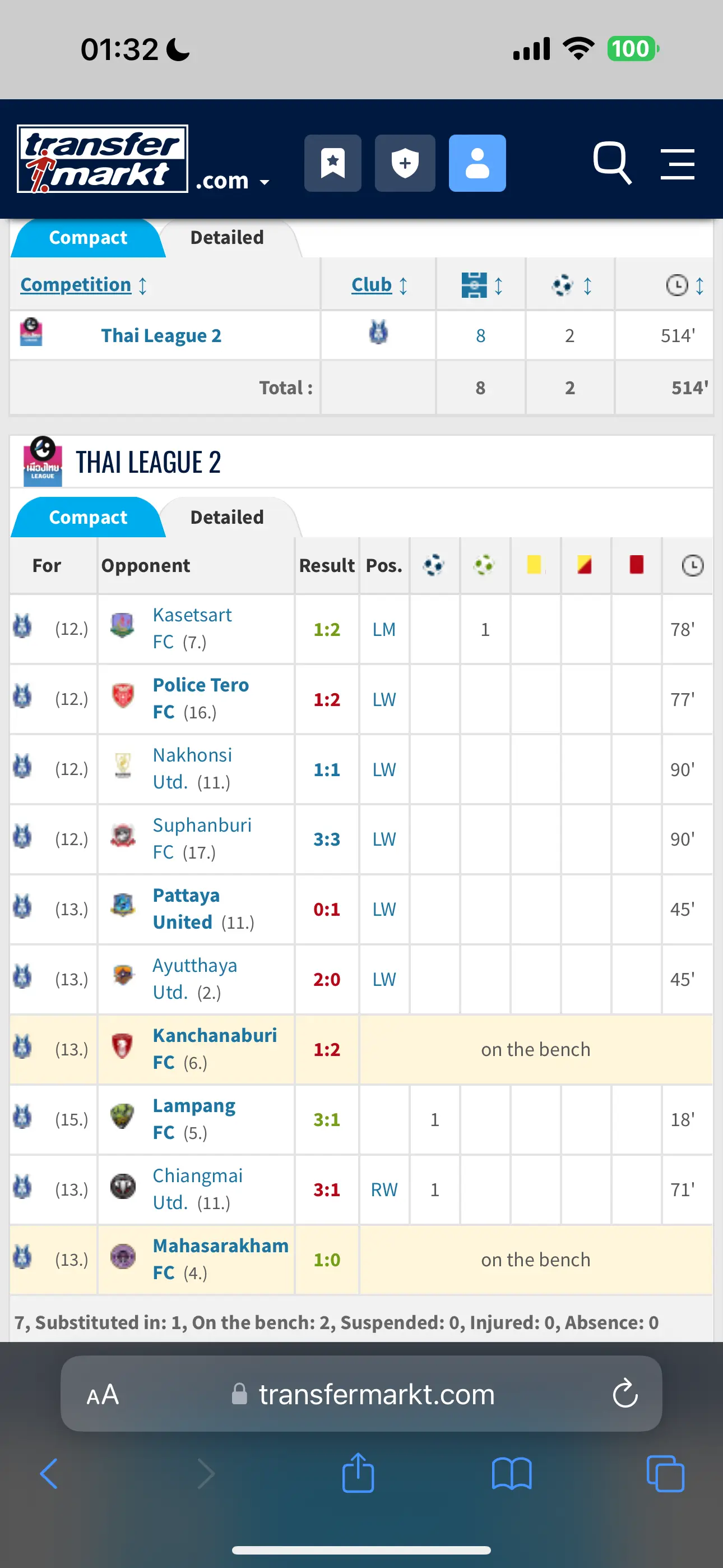
Task: Expand the .com domain dropdown
Action: pyautogui.click(x=232, y=181)
